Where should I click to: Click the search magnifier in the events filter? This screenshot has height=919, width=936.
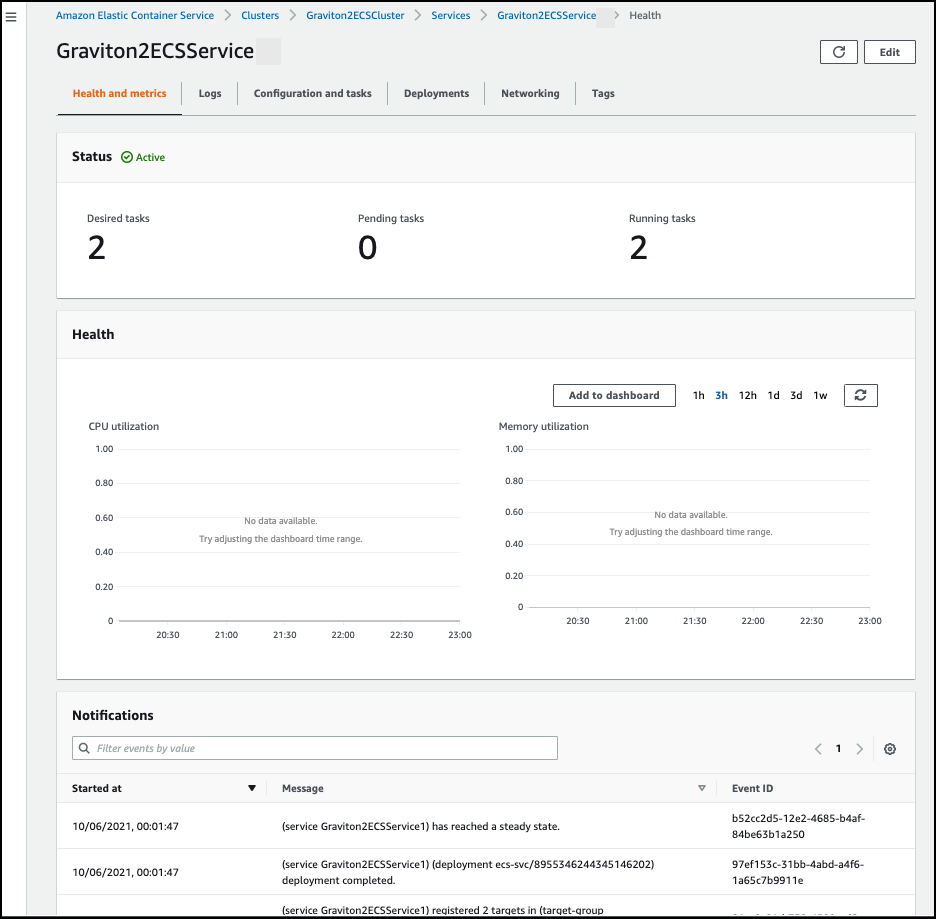[x=85, y=748]
